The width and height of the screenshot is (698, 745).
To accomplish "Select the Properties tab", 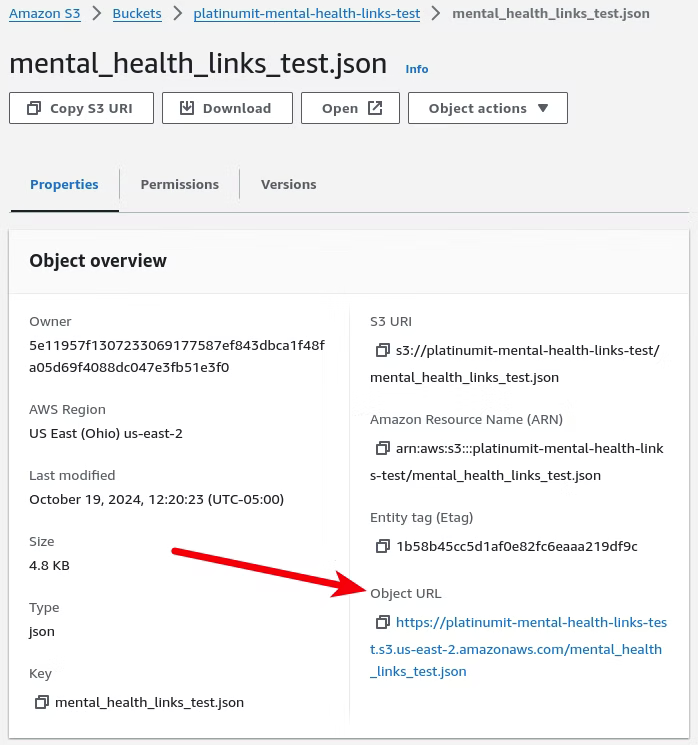I will click(x=64, y=184).
